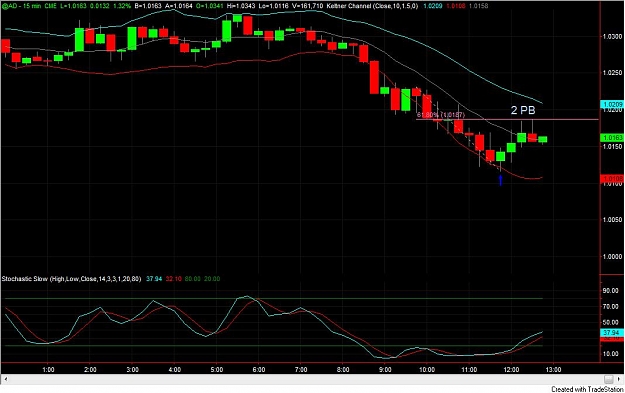Click the 1.0000 price axis label

[x=613, y=256]
